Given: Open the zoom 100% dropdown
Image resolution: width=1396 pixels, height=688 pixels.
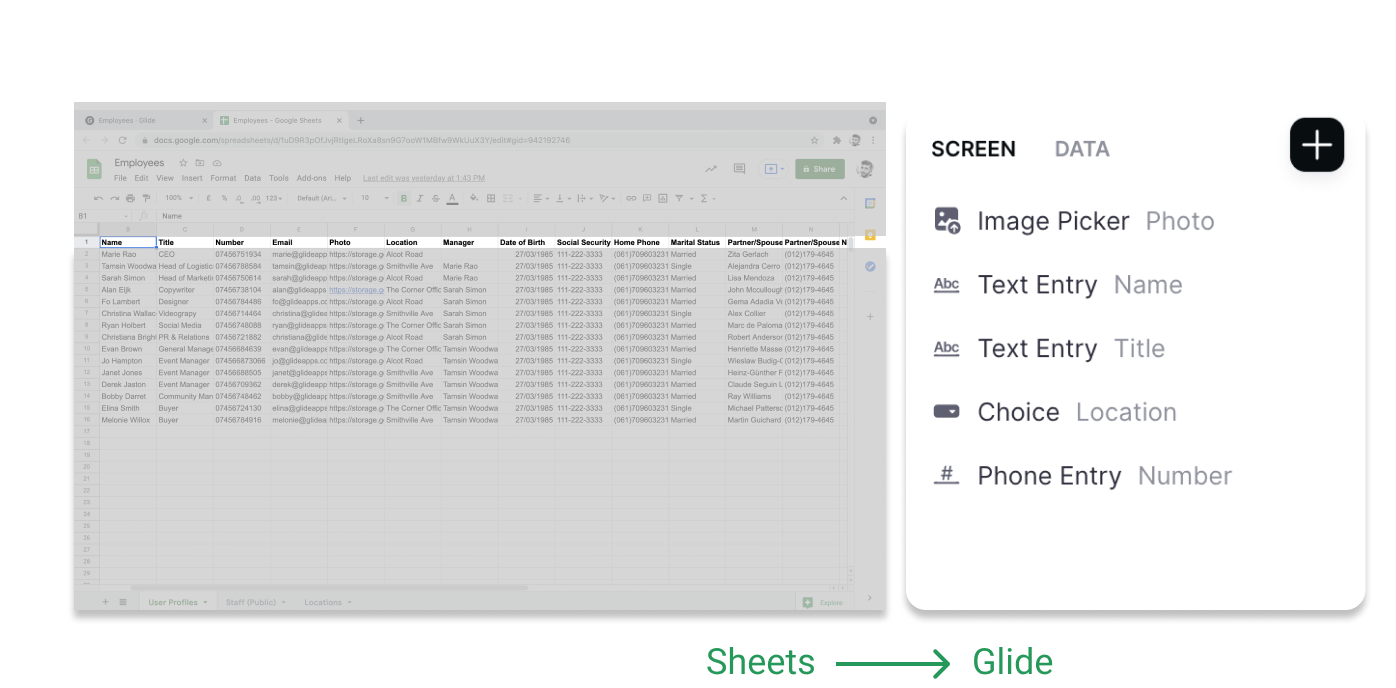Looking at the screenshot, I should click(178, 198).
